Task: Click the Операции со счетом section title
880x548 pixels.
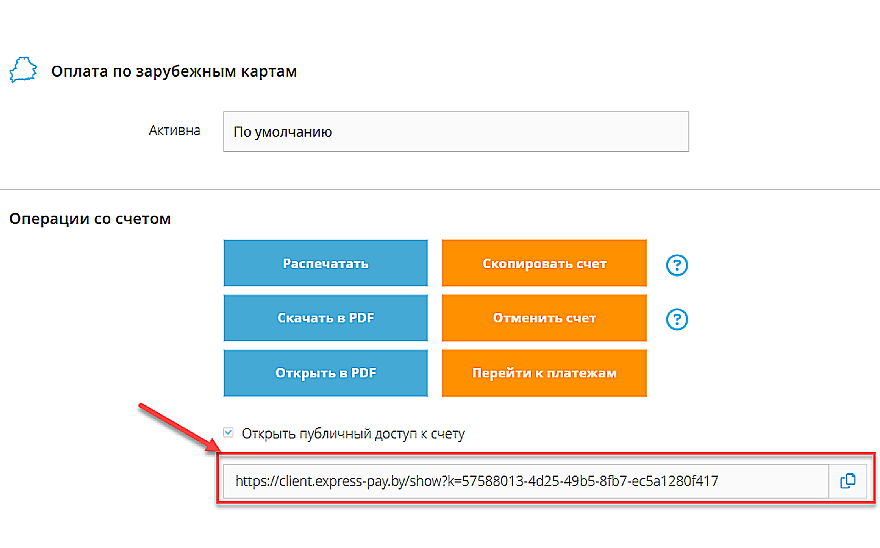Action: (90, 218)
